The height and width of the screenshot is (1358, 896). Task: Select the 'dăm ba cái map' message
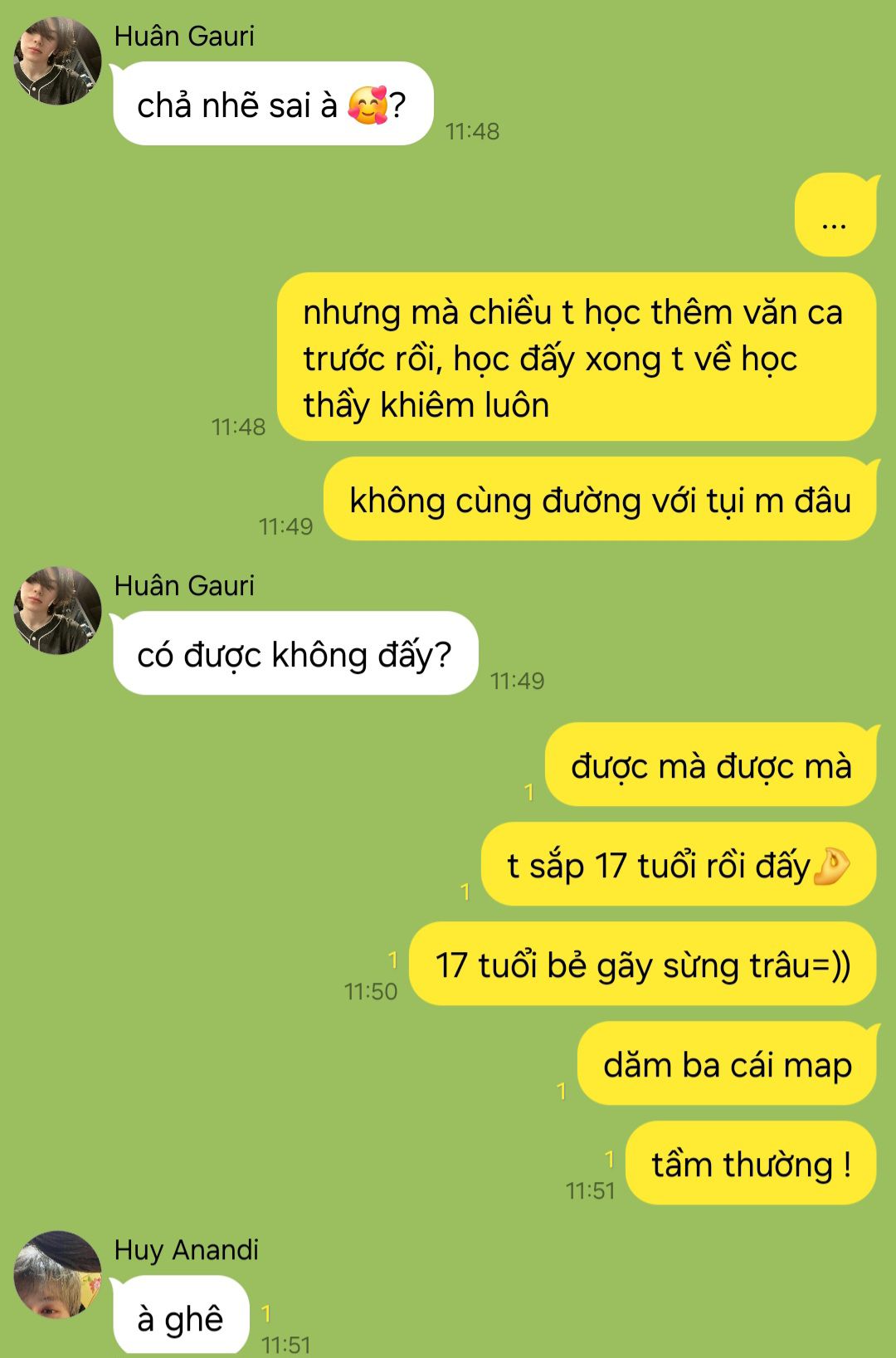(727, 1063)
